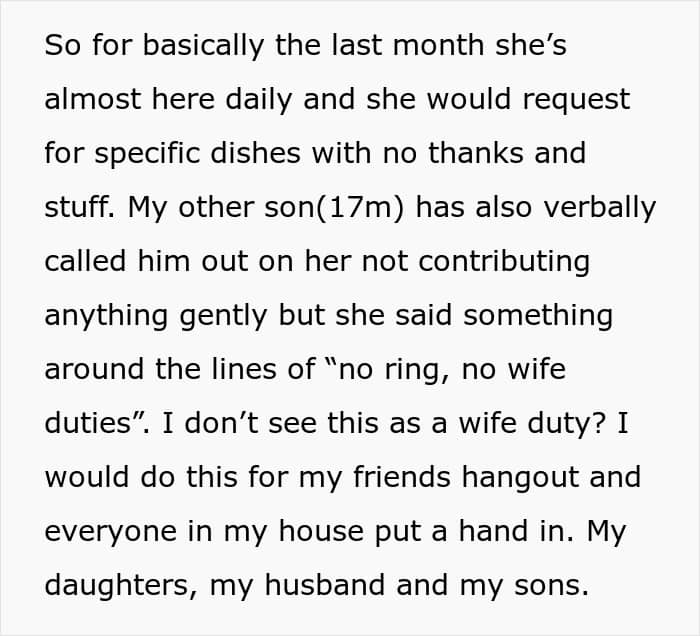
Task: Click the quoted words "no ring,"
Action: [393, 370]
